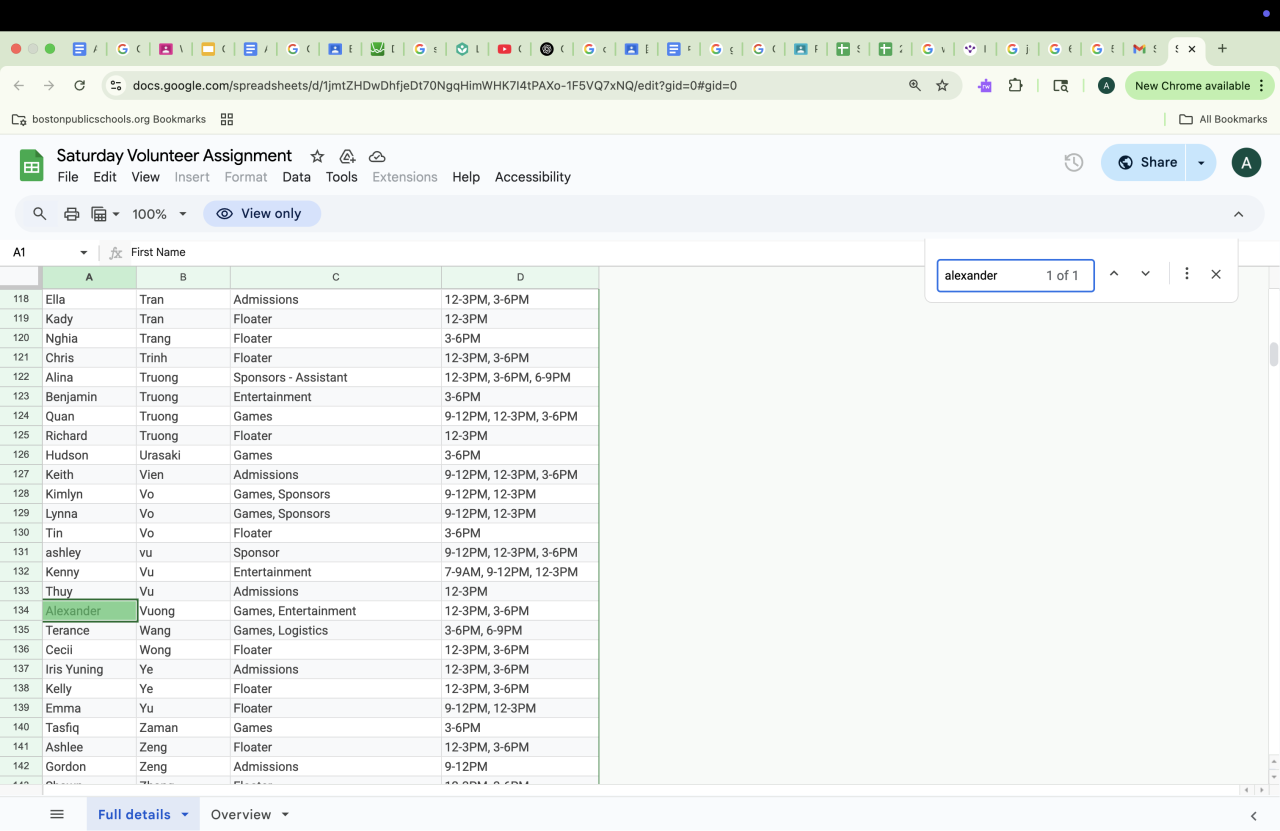Expand the Share button dropdown arrow
This screenshot has width=1280, height=831.
tap(1201, 162)
